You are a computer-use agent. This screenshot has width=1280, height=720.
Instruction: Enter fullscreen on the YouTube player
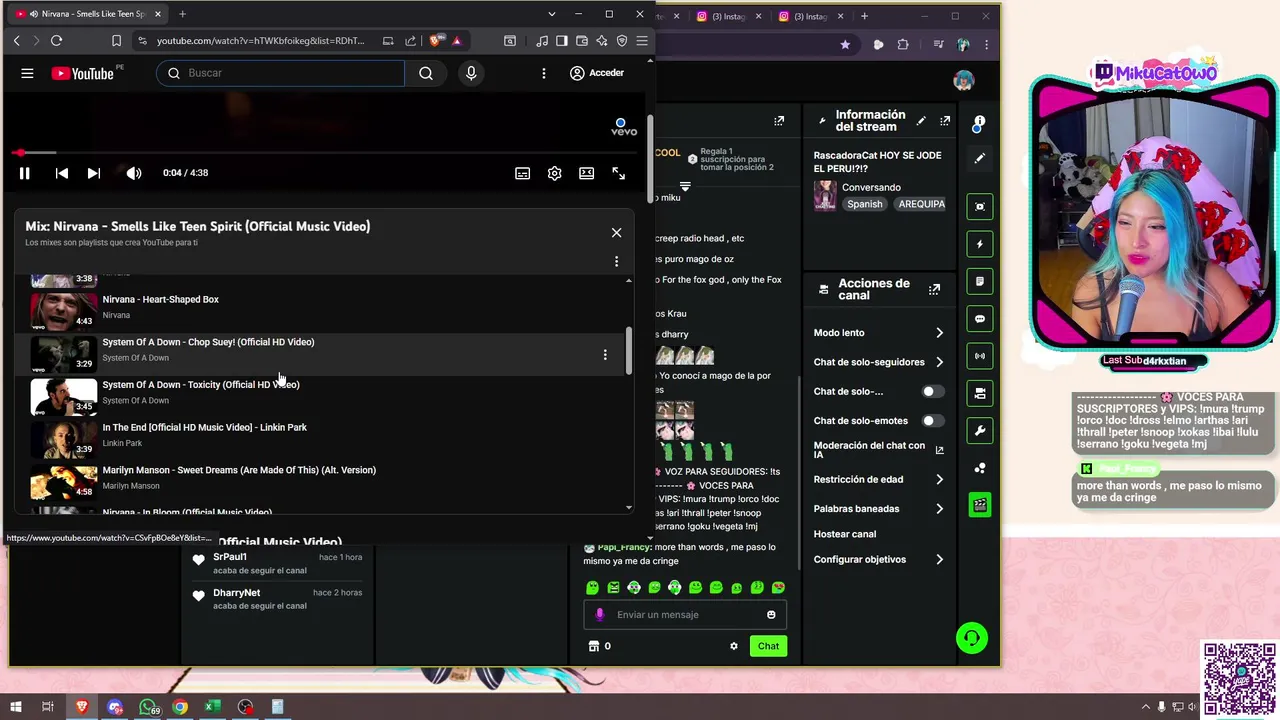point(618,173)
